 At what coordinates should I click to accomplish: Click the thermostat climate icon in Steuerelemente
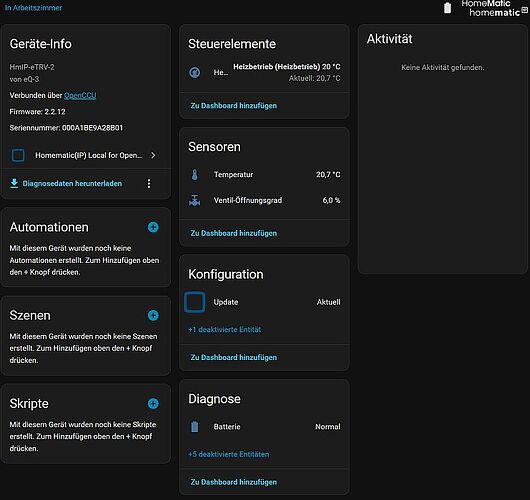[x=195, y=72]
